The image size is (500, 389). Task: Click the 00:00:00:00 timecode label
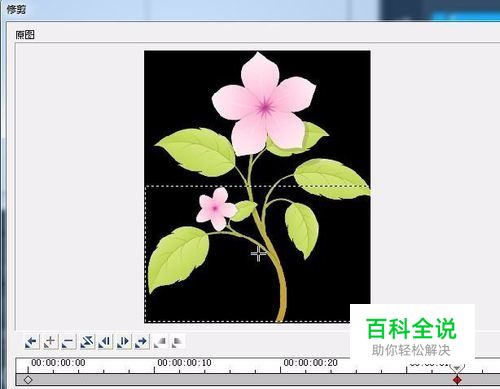click(x=58, y=362)
